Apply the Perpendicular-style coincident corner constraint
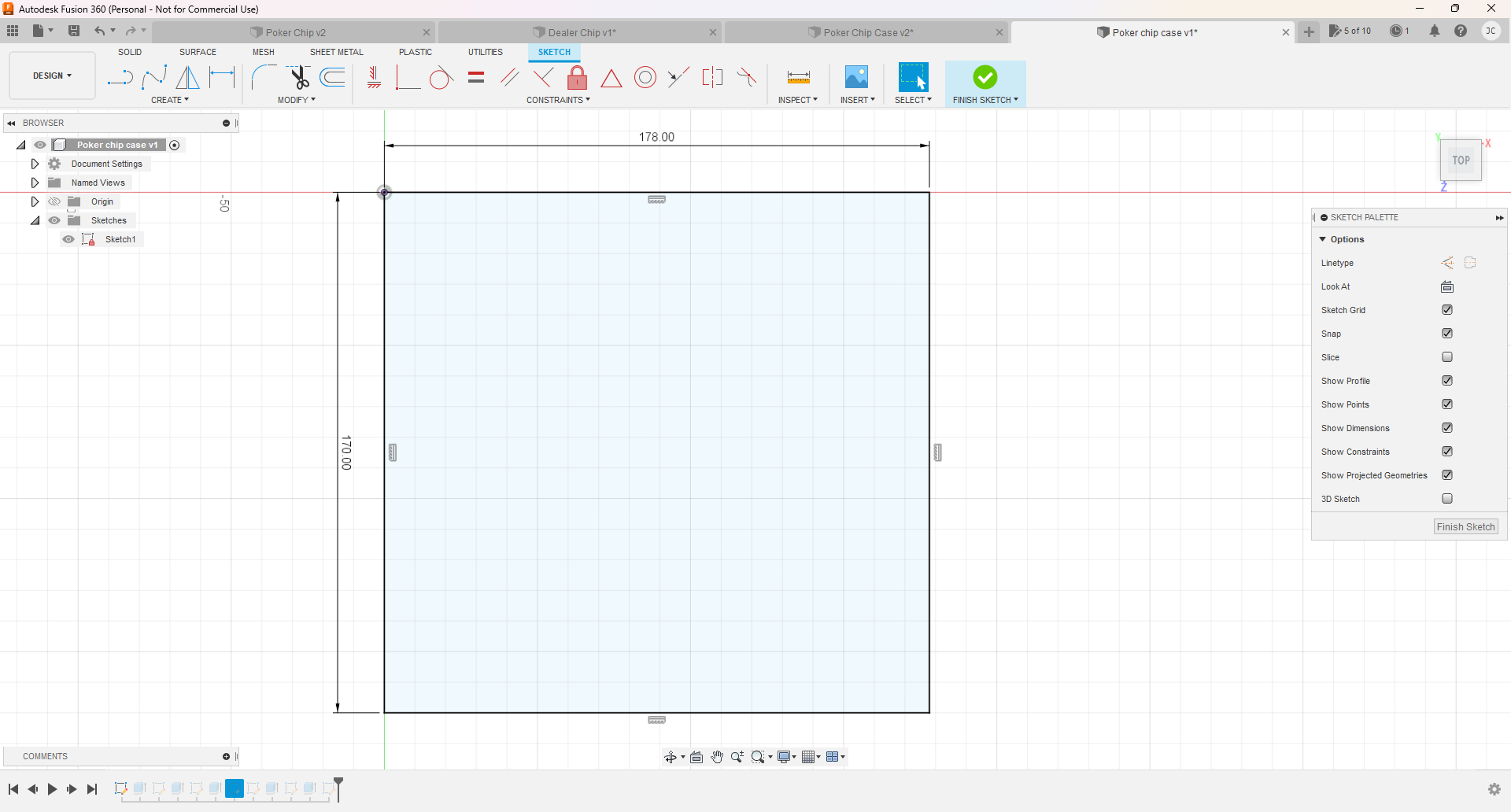1511x812 pixels. (407, 77)
